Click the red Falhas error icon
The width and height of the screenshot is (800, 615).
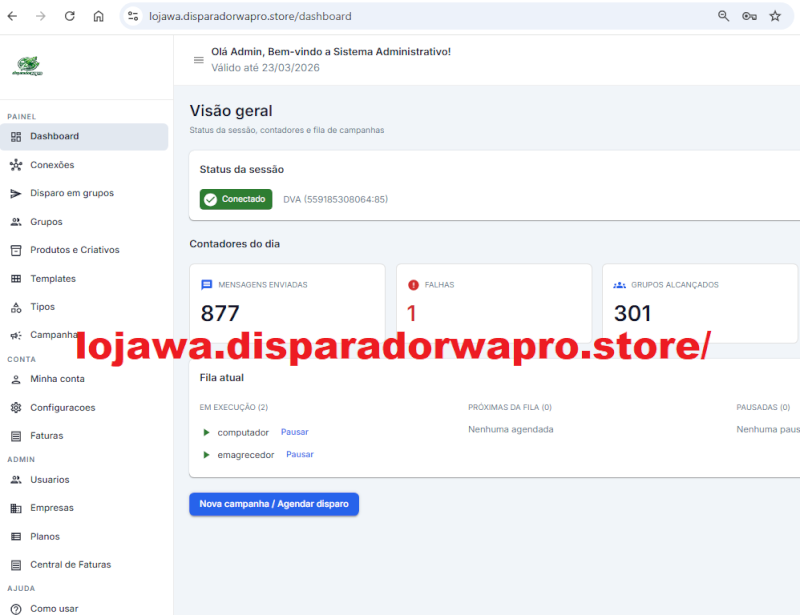click(x=412, y=284)
